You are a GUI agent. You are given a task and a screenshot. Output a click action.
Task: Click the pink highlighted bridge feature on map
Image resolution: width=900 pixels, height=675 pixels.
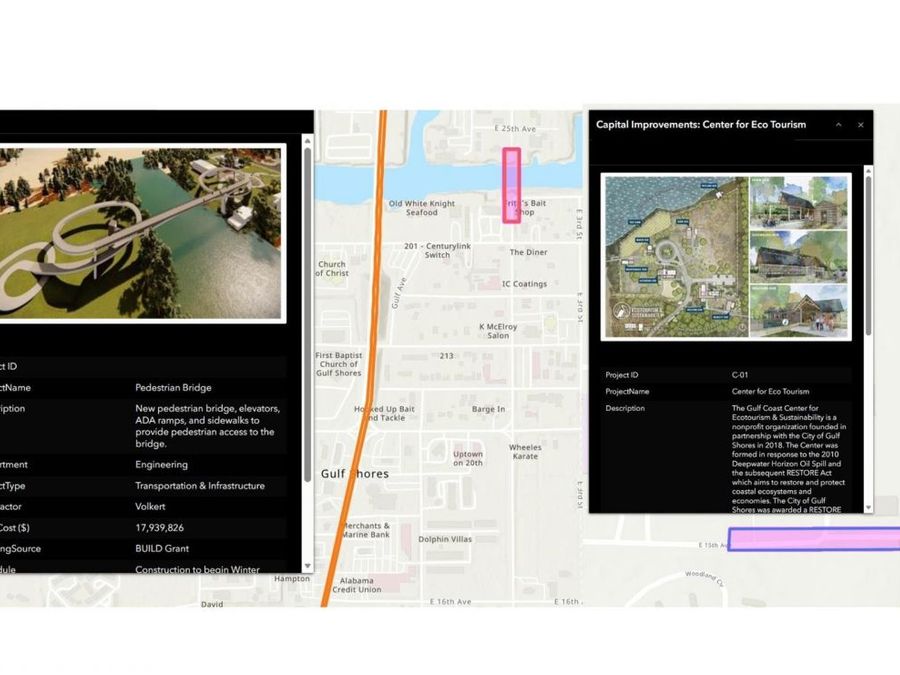(511, 184)
